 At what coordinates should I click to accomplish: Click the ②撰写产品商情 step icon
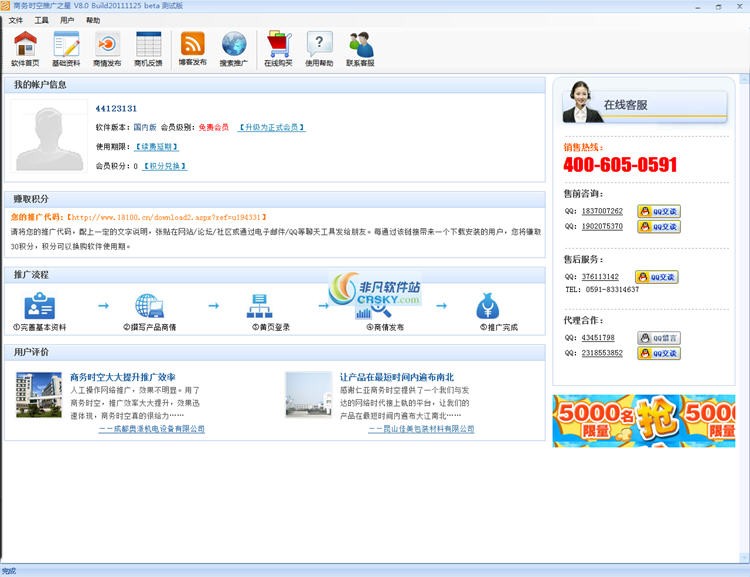point(150,306)
